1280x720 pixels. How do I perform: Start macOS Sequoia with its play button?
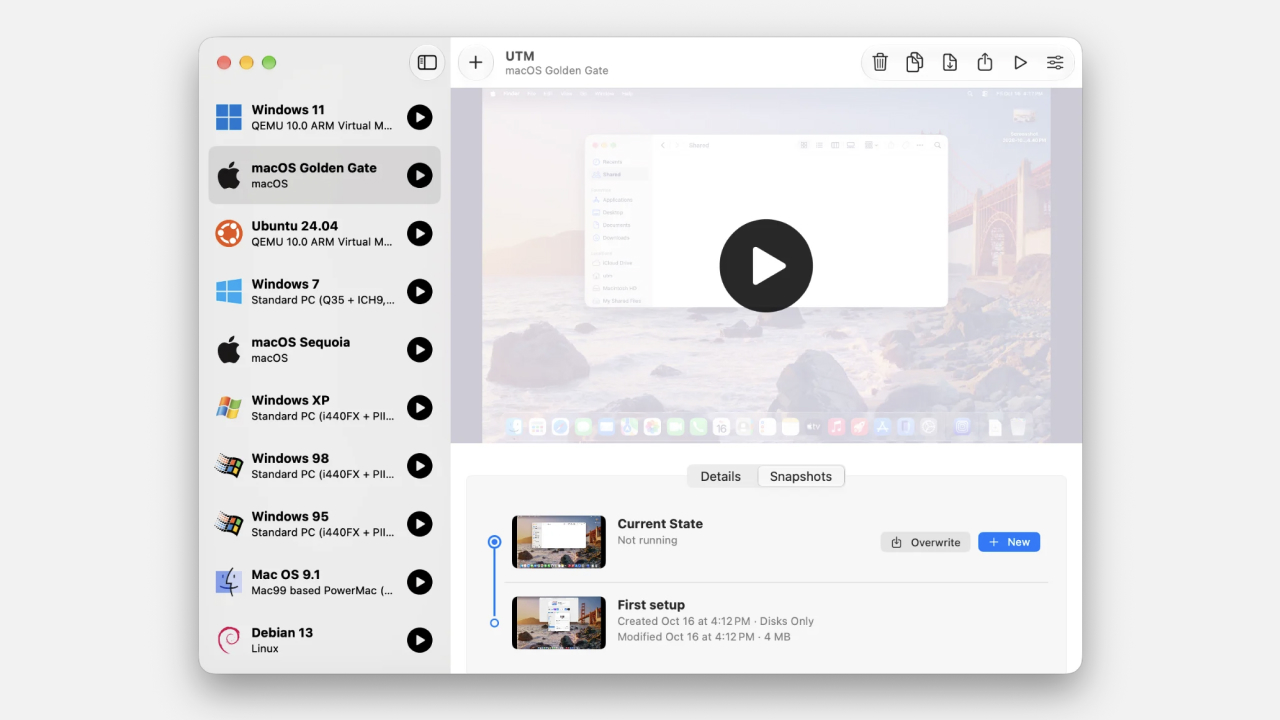pyautogui.click(x=420, y=349)
